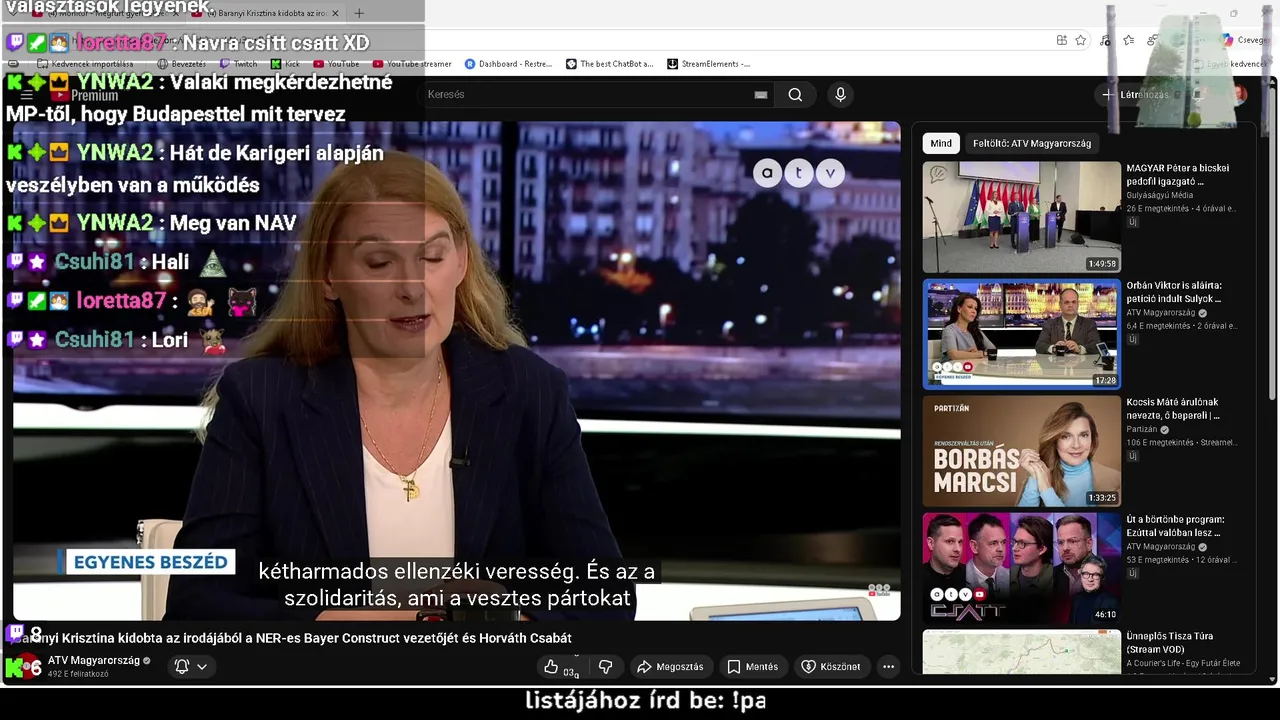Image resolution: width=1280 pixels, height=720 pixels.
Task: Open Út a börtönbe program video thumbnail
Action: pos(1022,568)
